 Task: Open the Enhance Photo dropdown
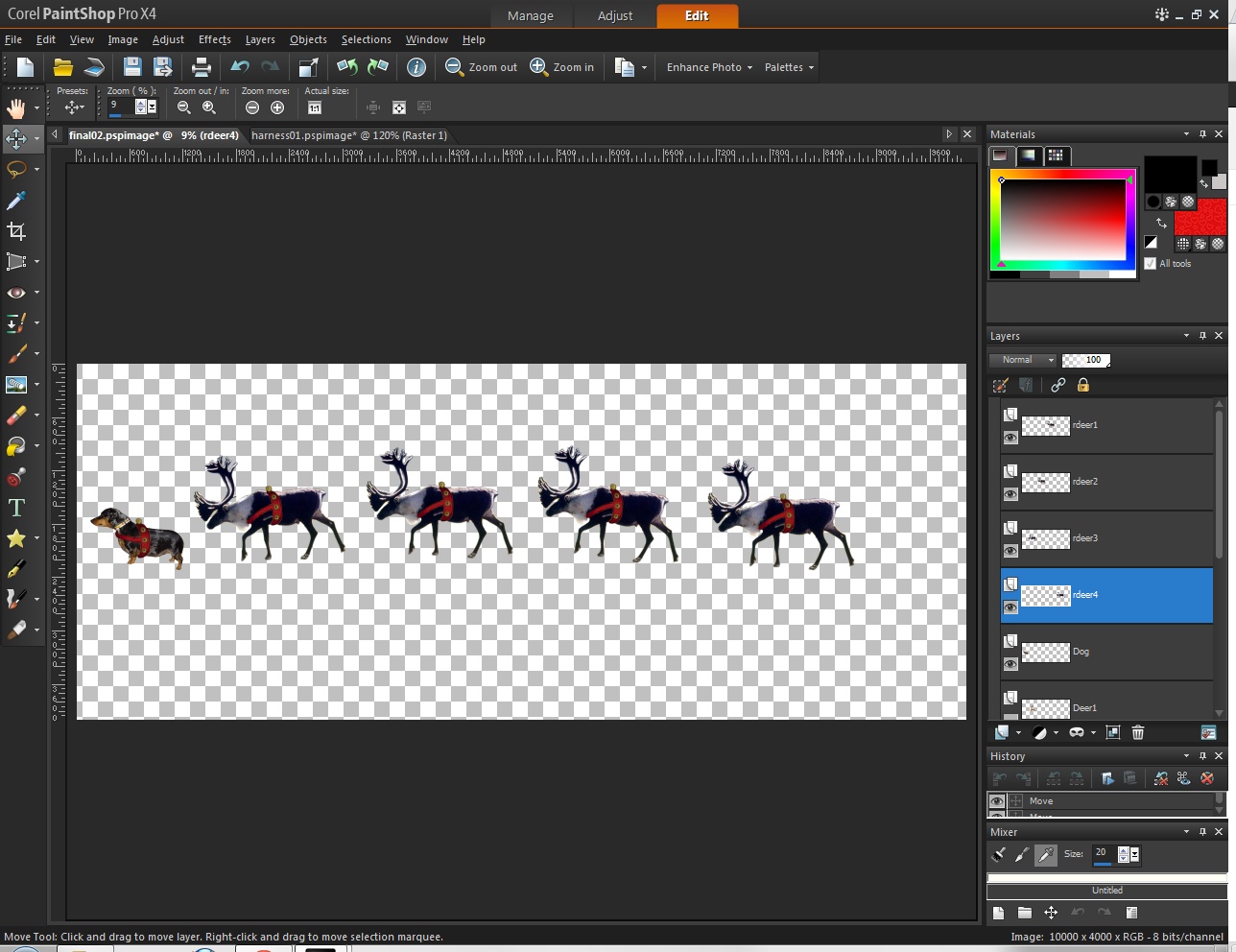(x=709, y=67)
